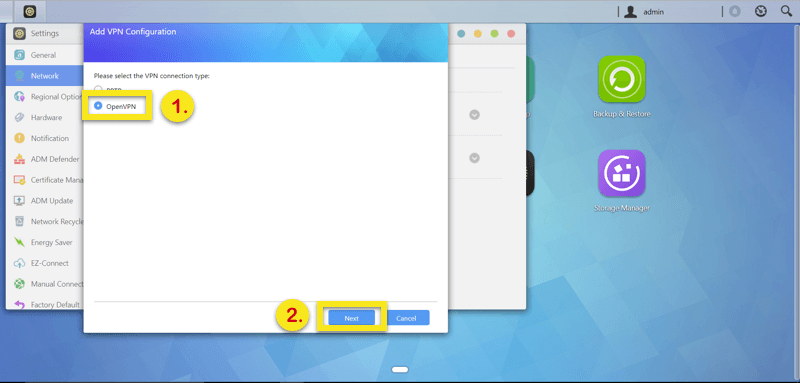This screenshot has width=800, height=383.
Task: Click the Settings window title icon
Action: 19,34
